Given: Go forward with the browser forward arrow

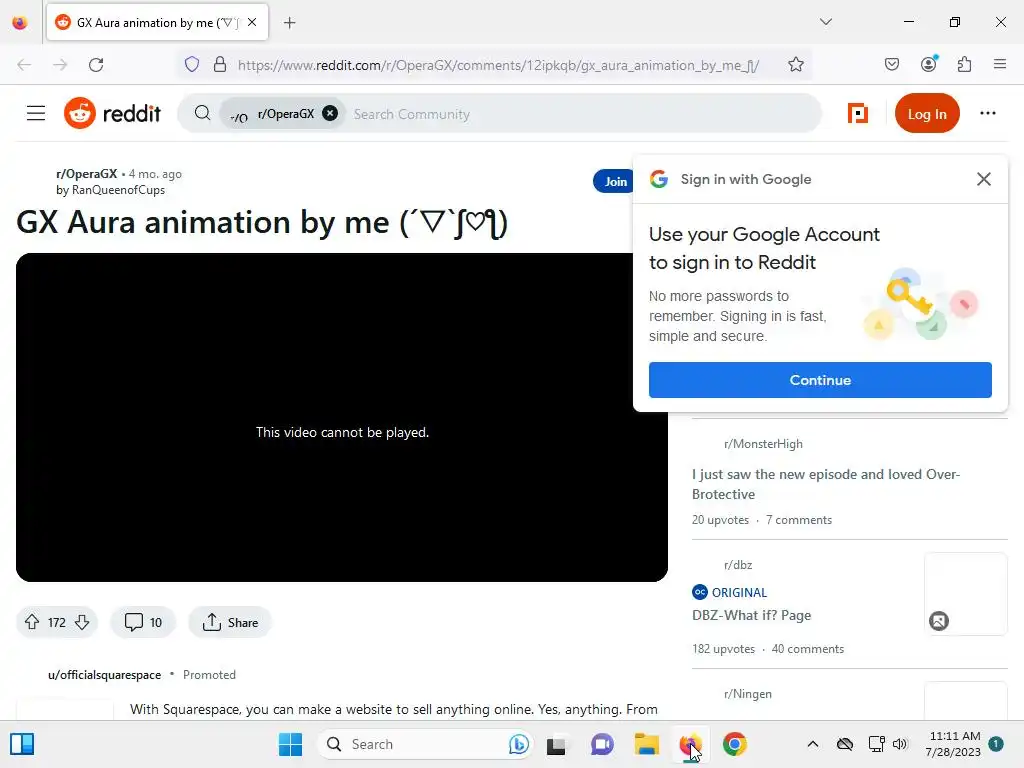Looking at the screenshot, I should [60, 65].
